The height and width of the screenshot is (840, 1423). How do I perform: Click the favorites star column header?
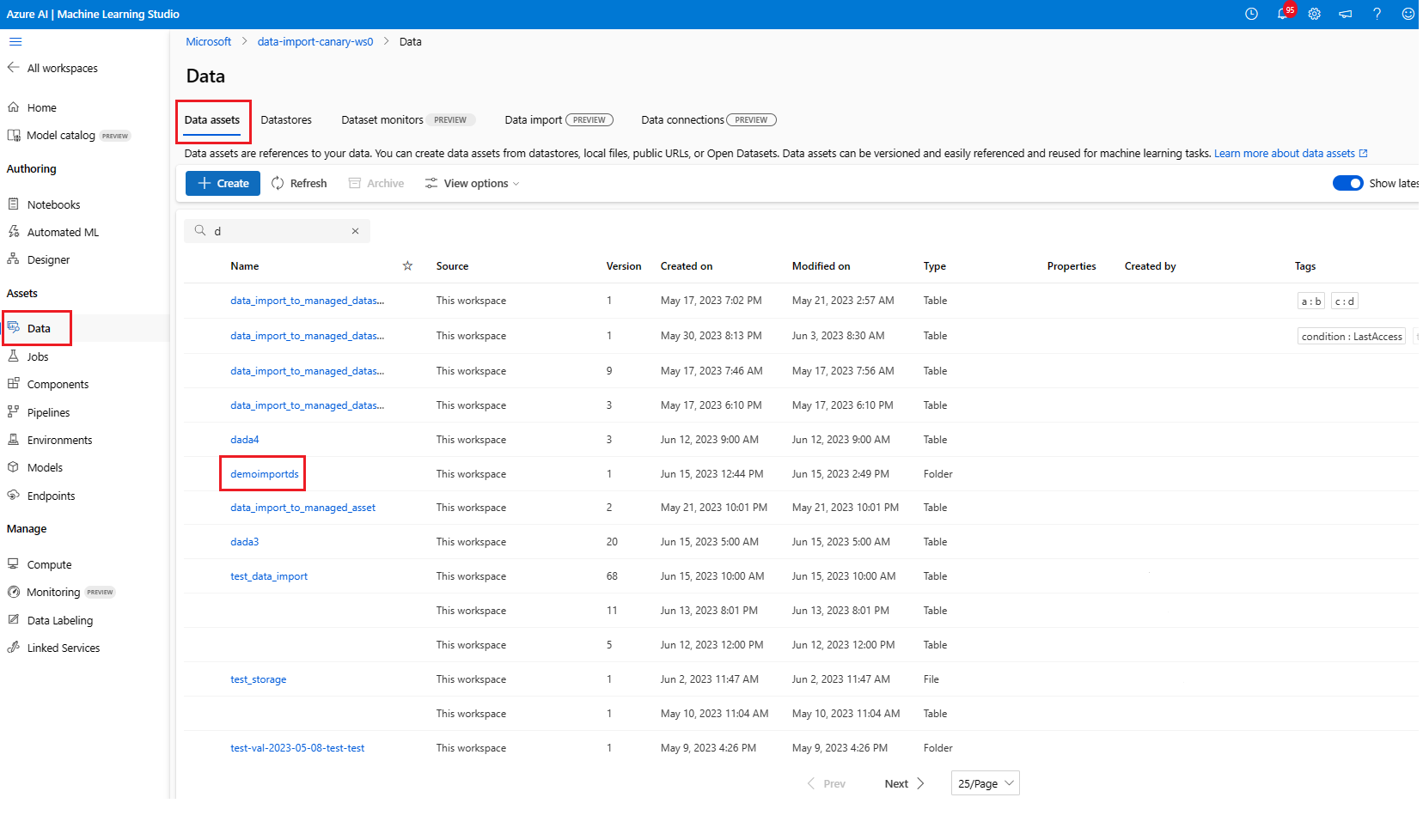coord(407,266)
